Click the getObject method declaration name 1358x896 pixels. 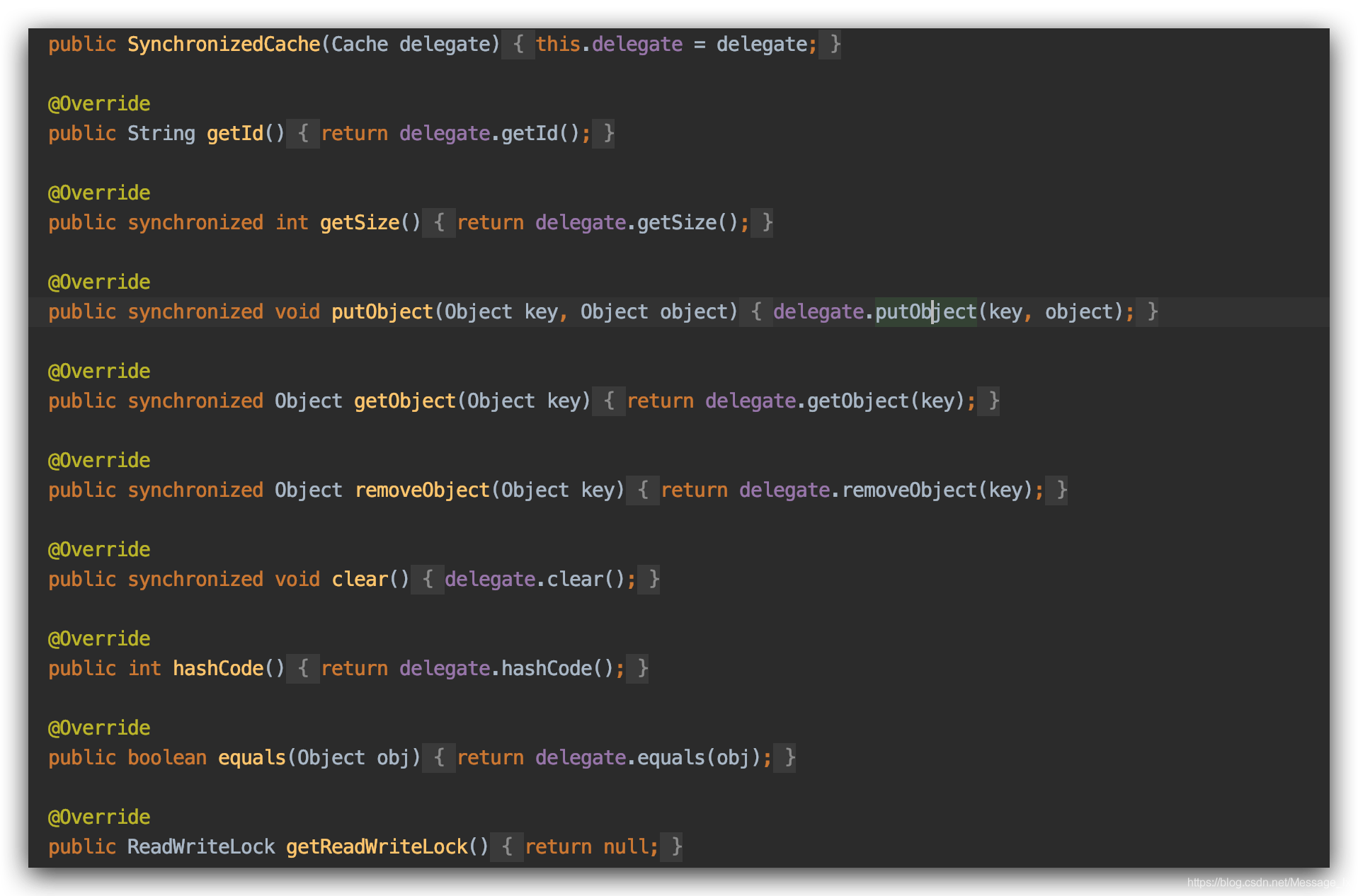coord(405,401)
